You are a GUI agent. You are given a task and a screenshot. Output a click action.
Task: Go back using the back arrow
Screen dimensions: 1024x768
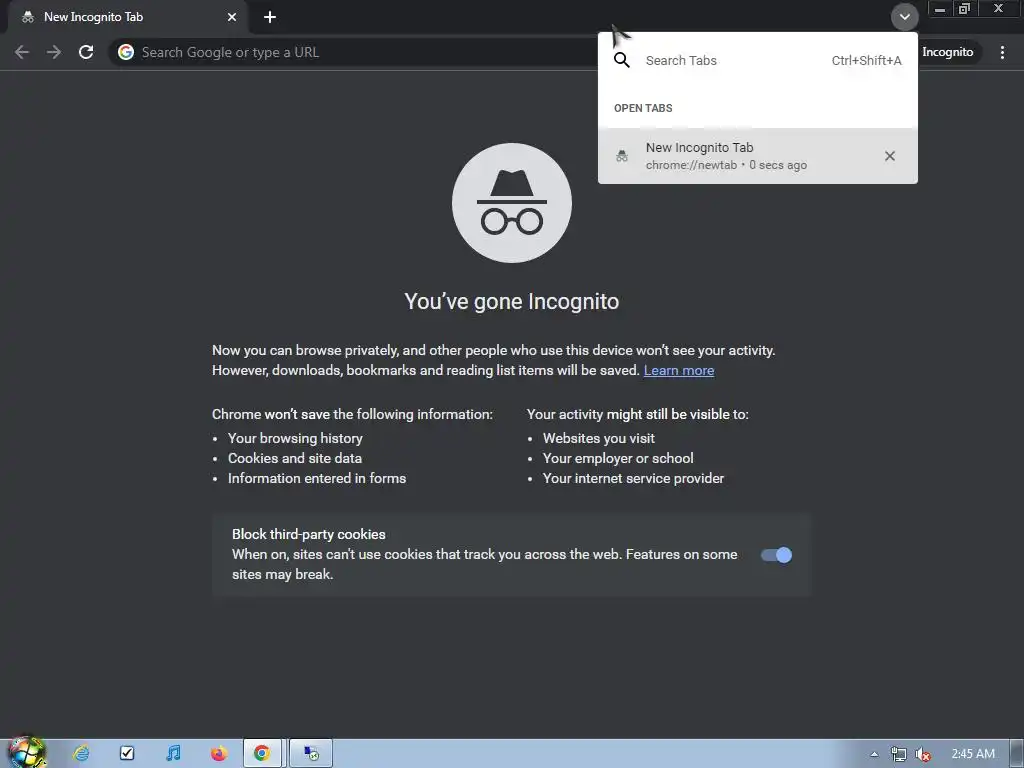click(22, 52)
